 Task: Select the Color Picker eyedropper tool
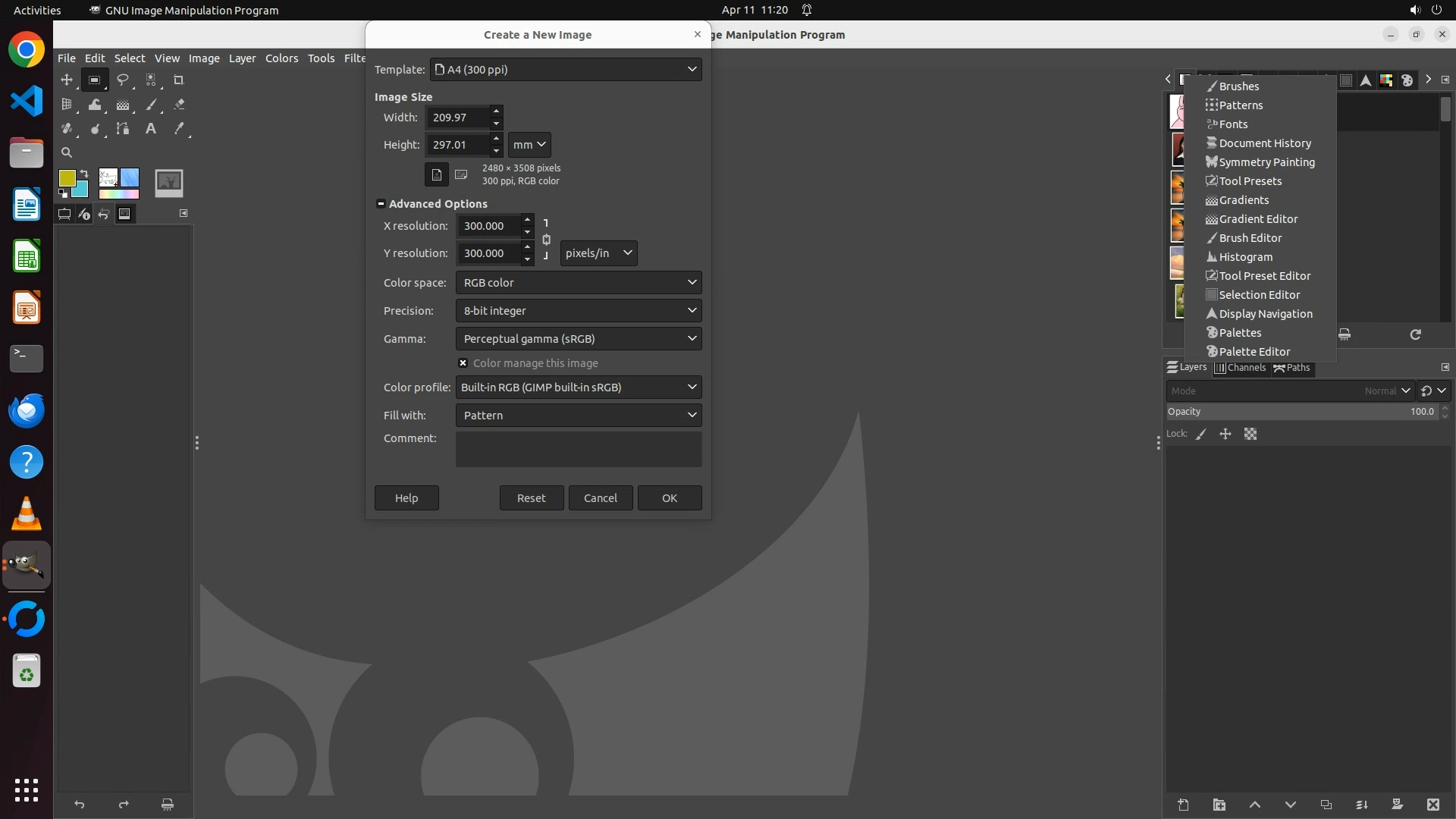(179, 129)
